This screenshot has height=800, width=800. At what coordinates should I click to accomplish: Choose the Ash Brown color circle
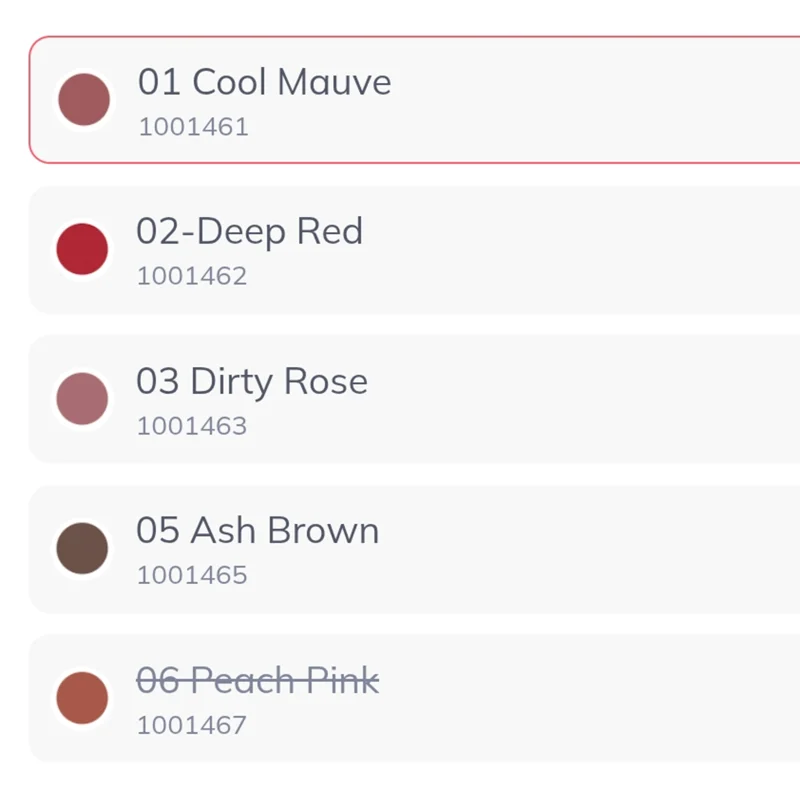[83, 549]
